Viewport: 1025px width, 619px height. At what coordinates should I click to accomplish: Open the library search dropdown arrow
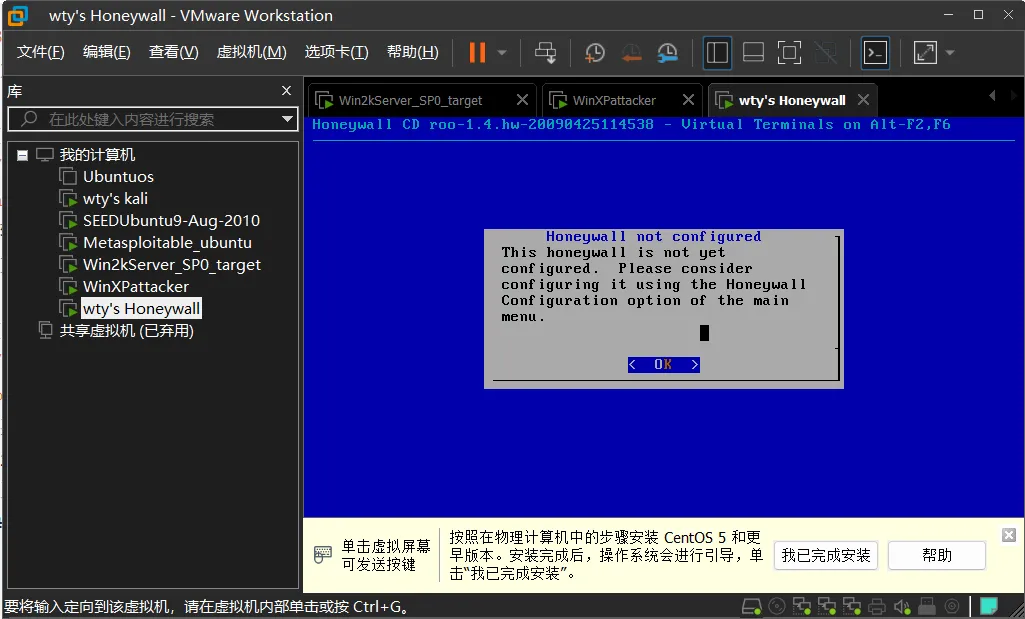point(287,119)
